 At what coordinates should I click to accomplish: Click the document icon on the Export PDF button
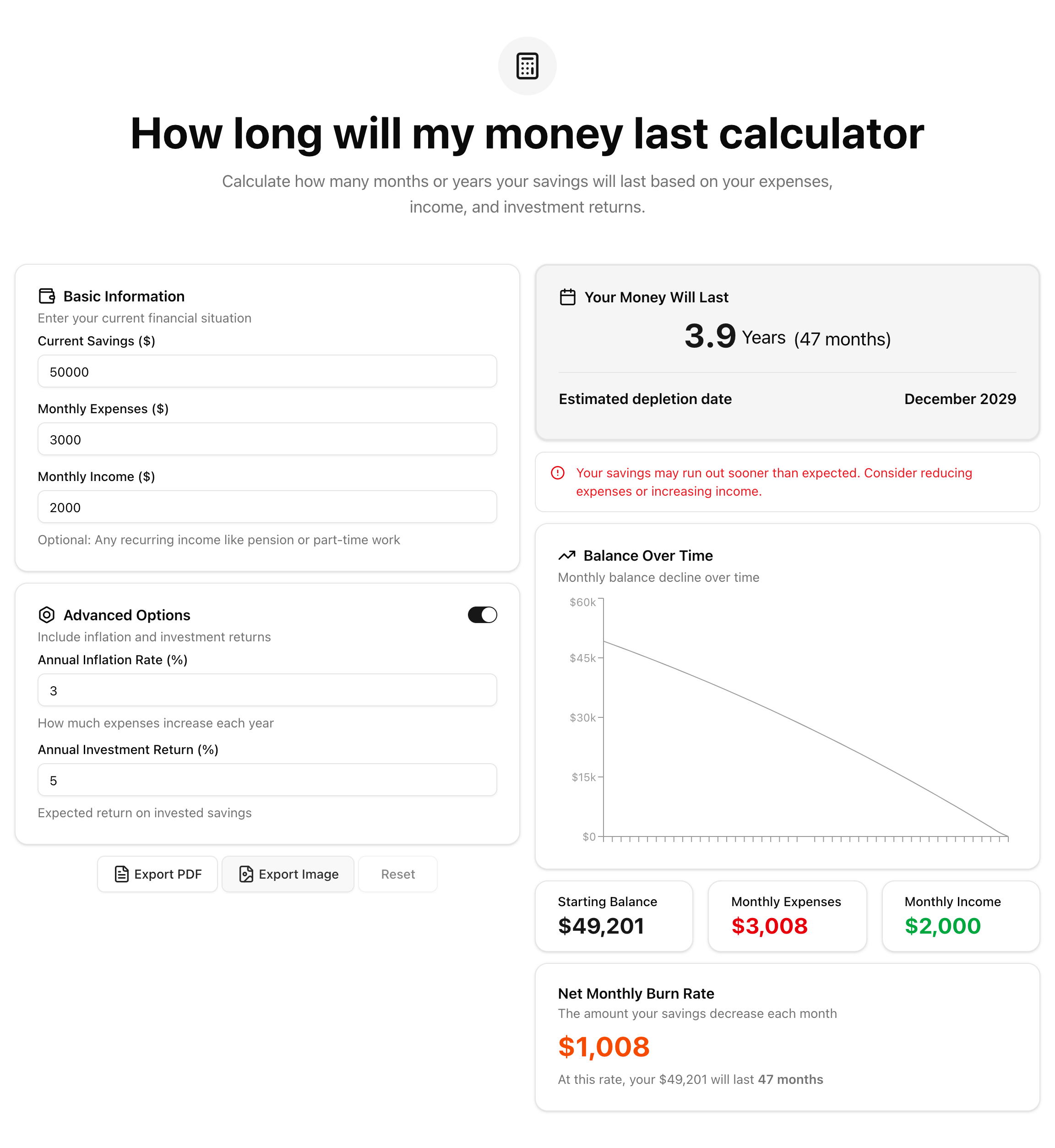[x=122, y=874]
